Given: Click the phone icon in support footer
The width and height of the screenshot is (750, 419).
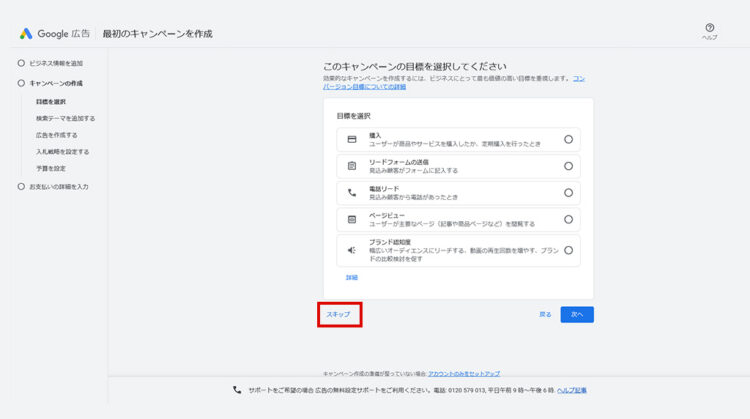Looking at the screenshot, I should [237, 390].
